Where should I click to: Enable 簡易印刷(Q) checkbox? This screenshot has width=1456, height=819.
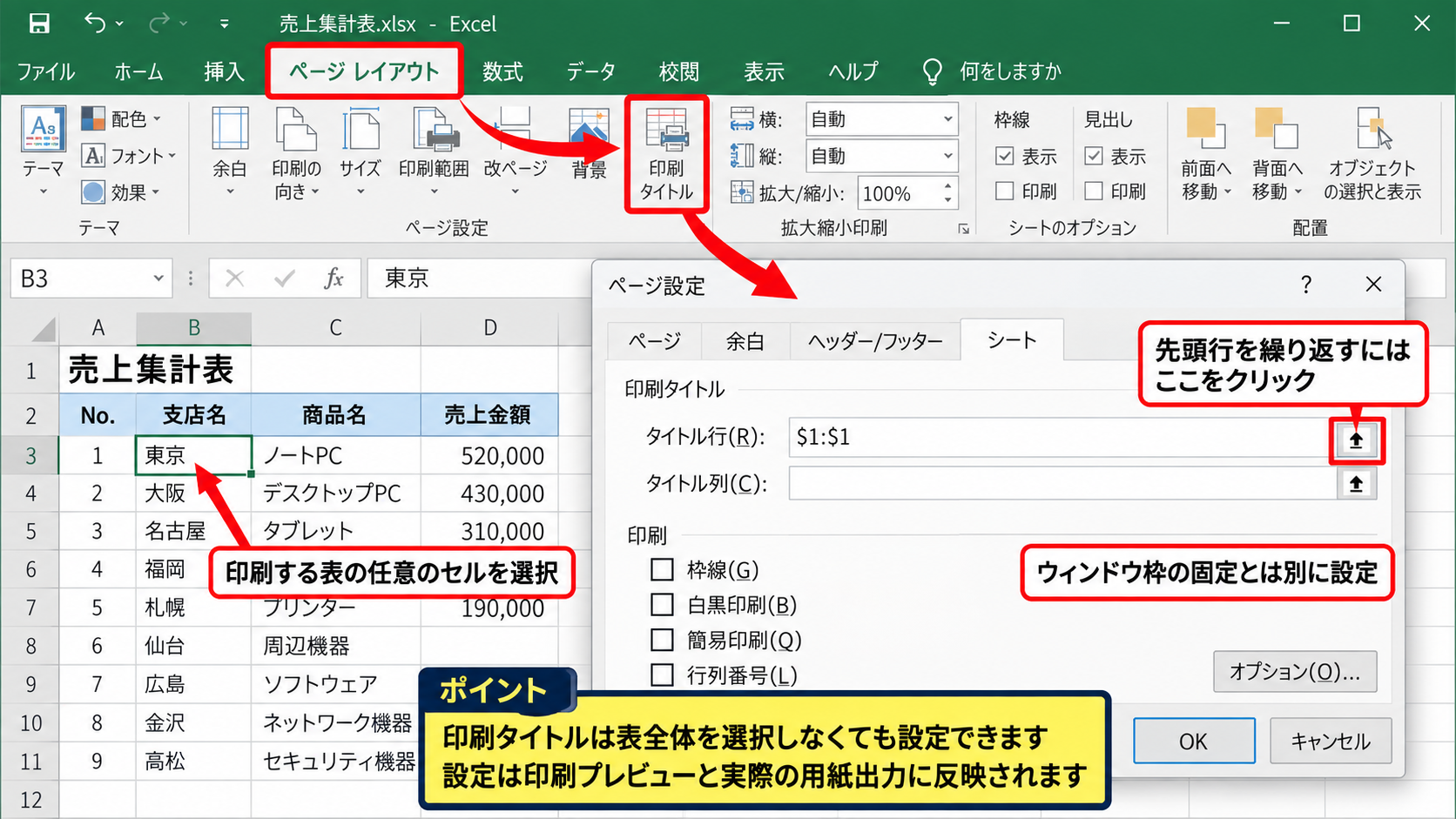pyautogui.click(x=662, y=641)
